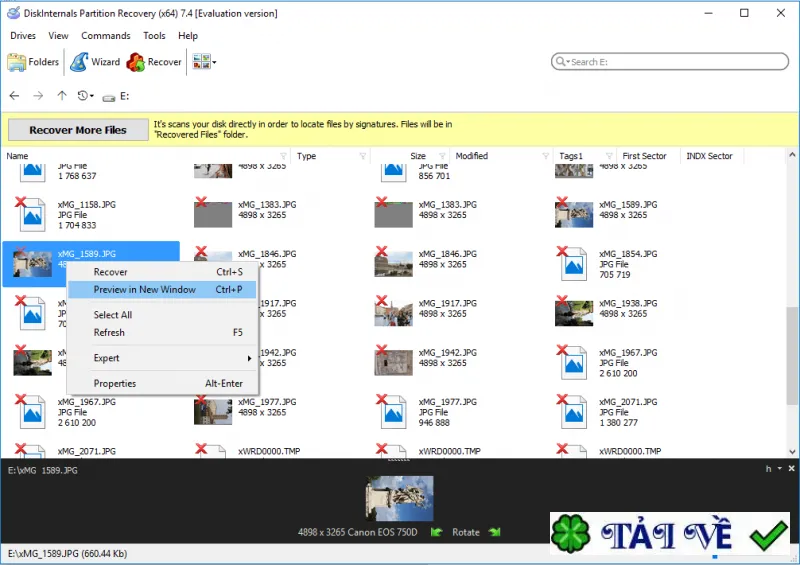Open the Commands menu

[106, 36]
